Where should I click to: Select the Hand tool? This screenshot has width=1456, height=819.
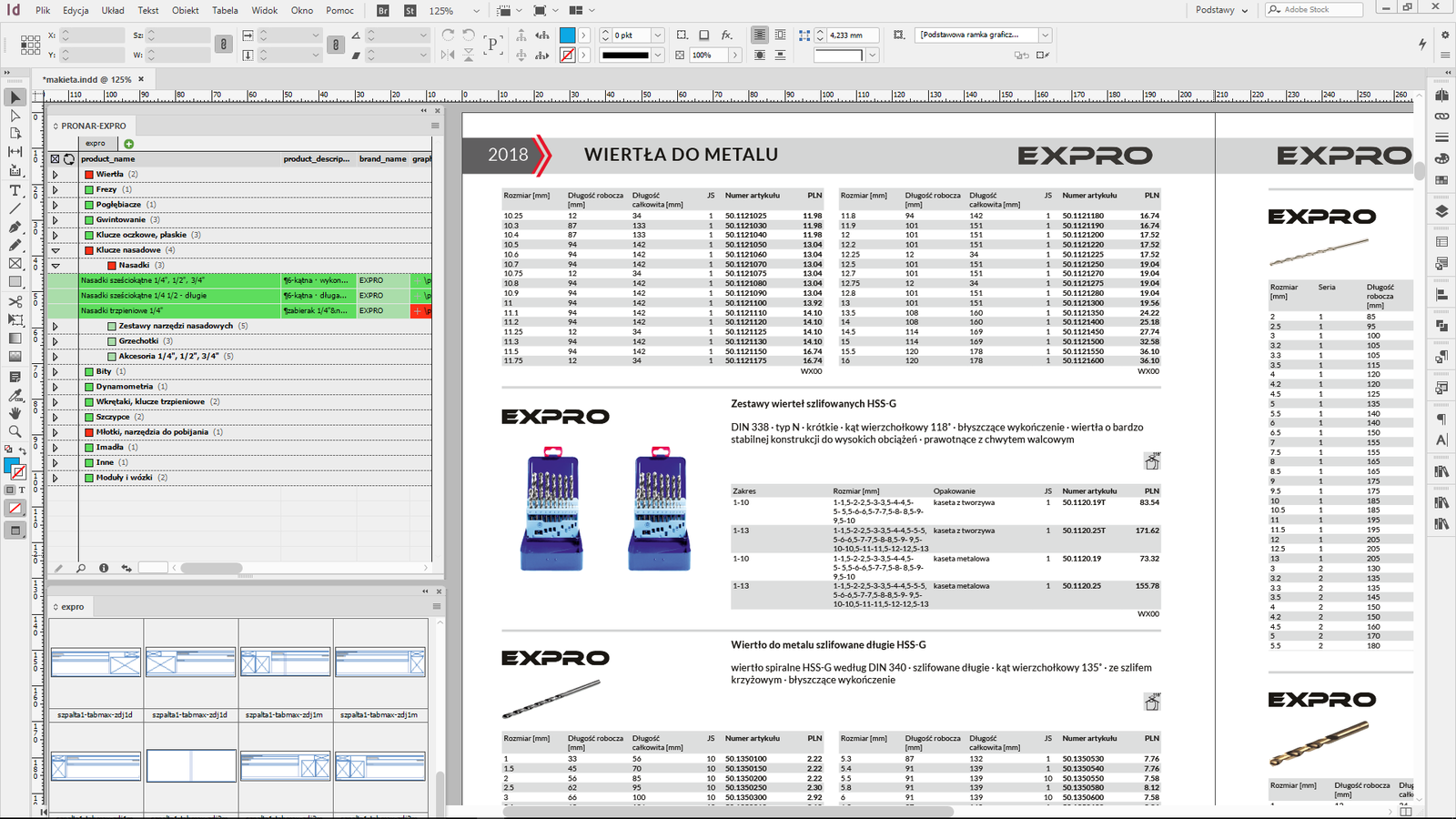click(15, 413)
